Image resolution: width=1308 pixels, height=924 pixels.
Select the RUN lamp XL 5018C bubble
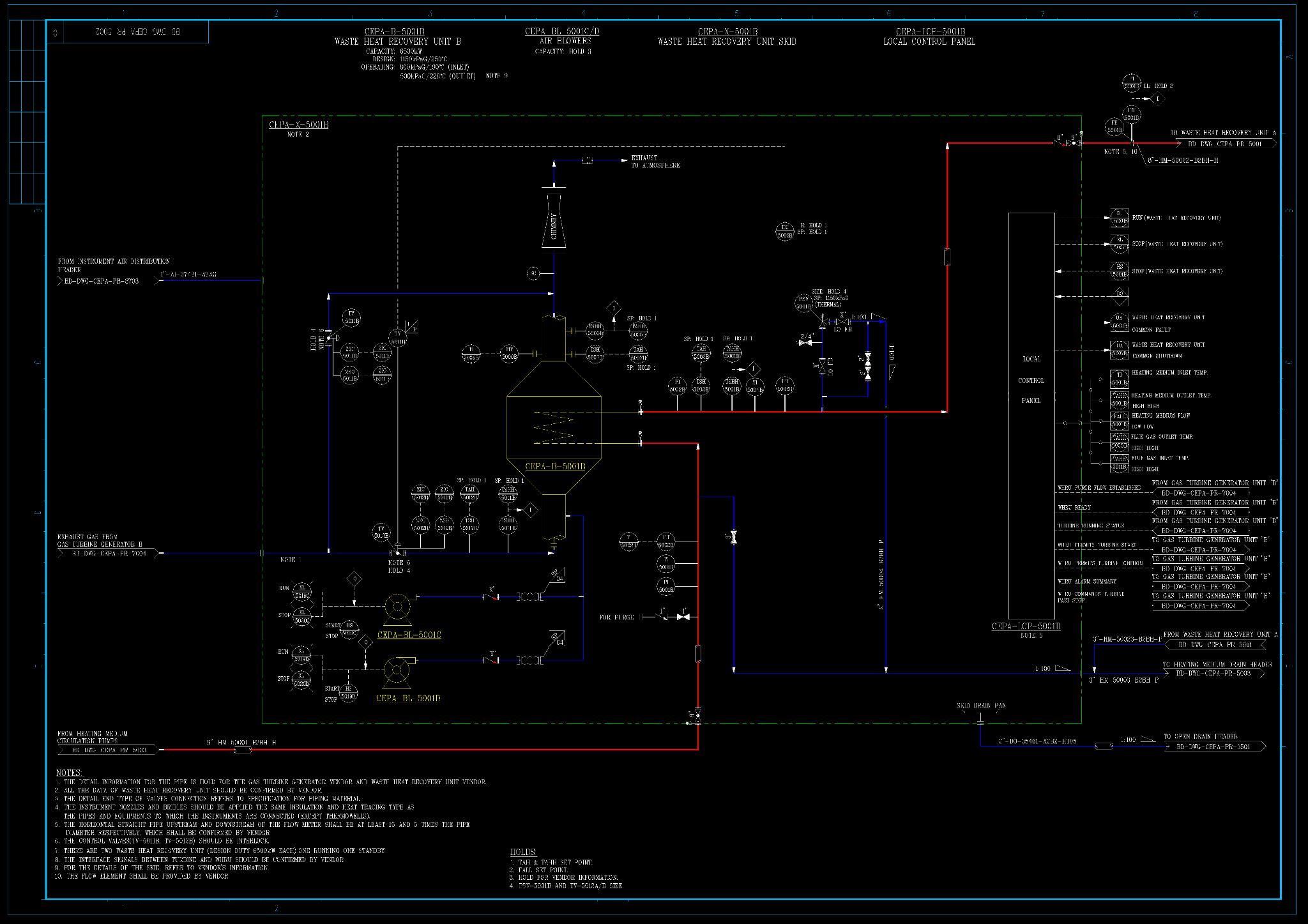[301, 591]
